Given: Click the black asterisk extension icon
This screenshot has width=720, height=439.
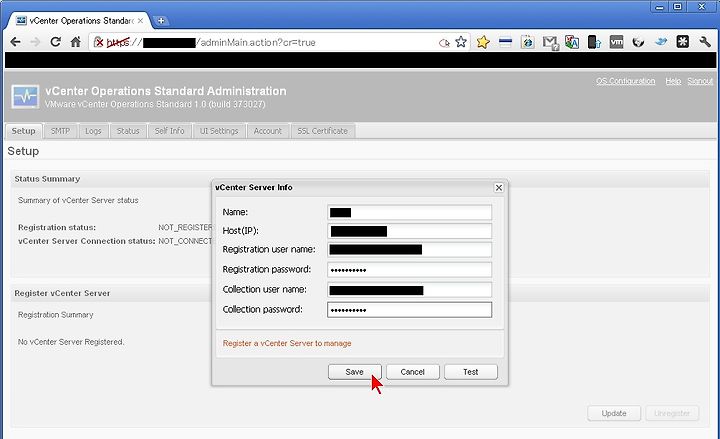Looking at the screenshot, I should pyautogui.click(x=683, y=42).
